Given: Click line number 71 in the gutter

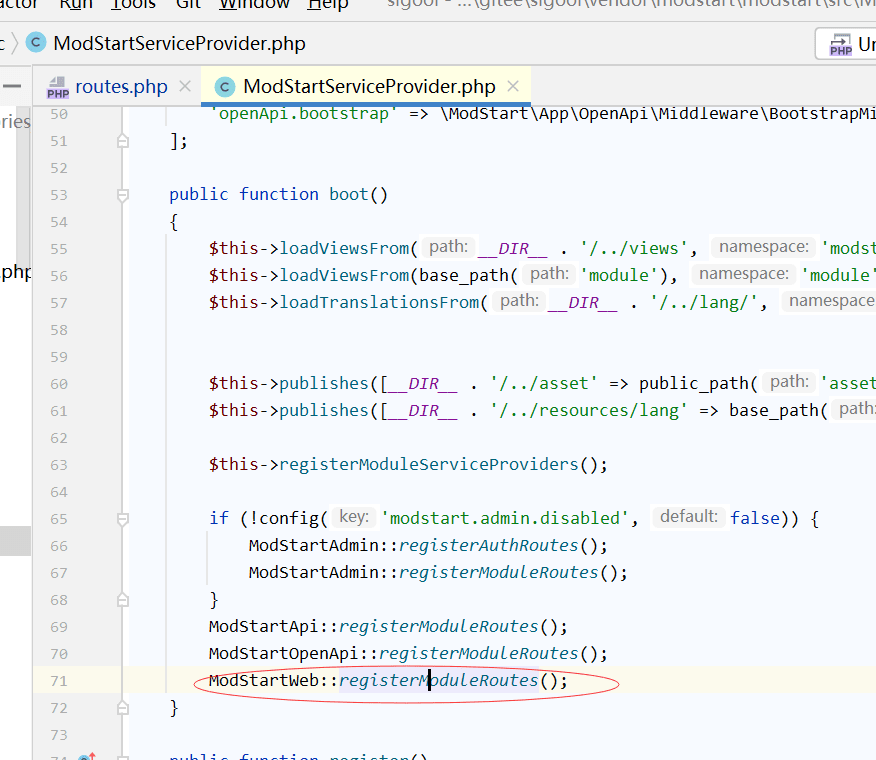Looking at the screenshot, I should [59, 681].
